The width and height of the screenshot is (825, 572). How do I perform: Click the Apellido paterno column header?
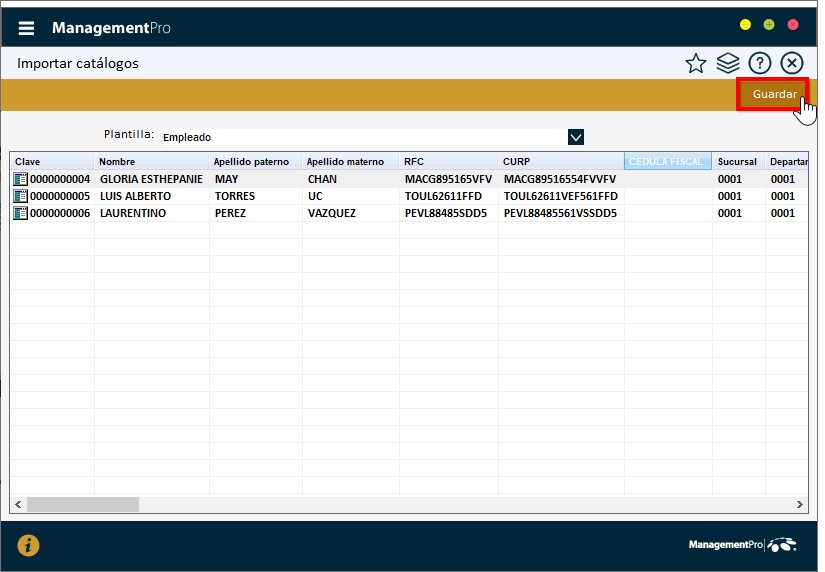pyautogui.click(x=256, y=162)
